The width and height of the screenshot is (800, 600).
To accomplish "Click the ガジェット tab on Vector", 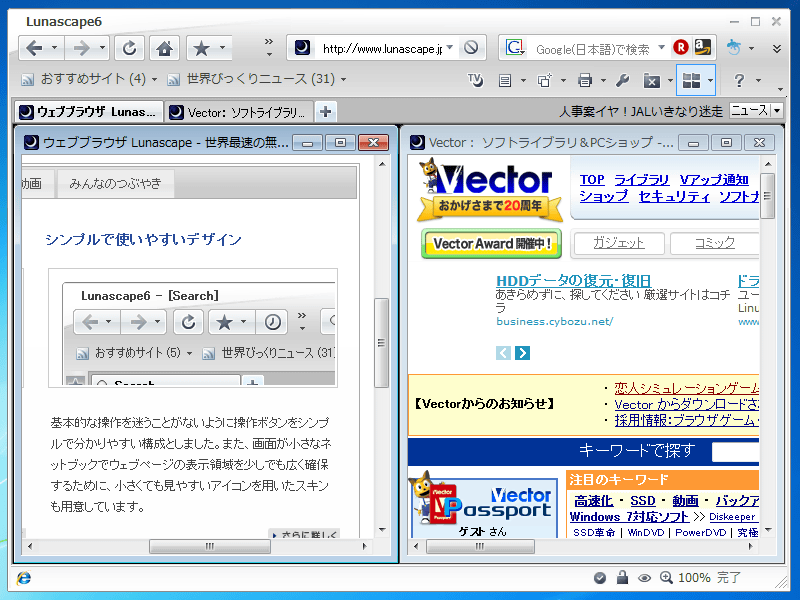I will tap(619, 243).
